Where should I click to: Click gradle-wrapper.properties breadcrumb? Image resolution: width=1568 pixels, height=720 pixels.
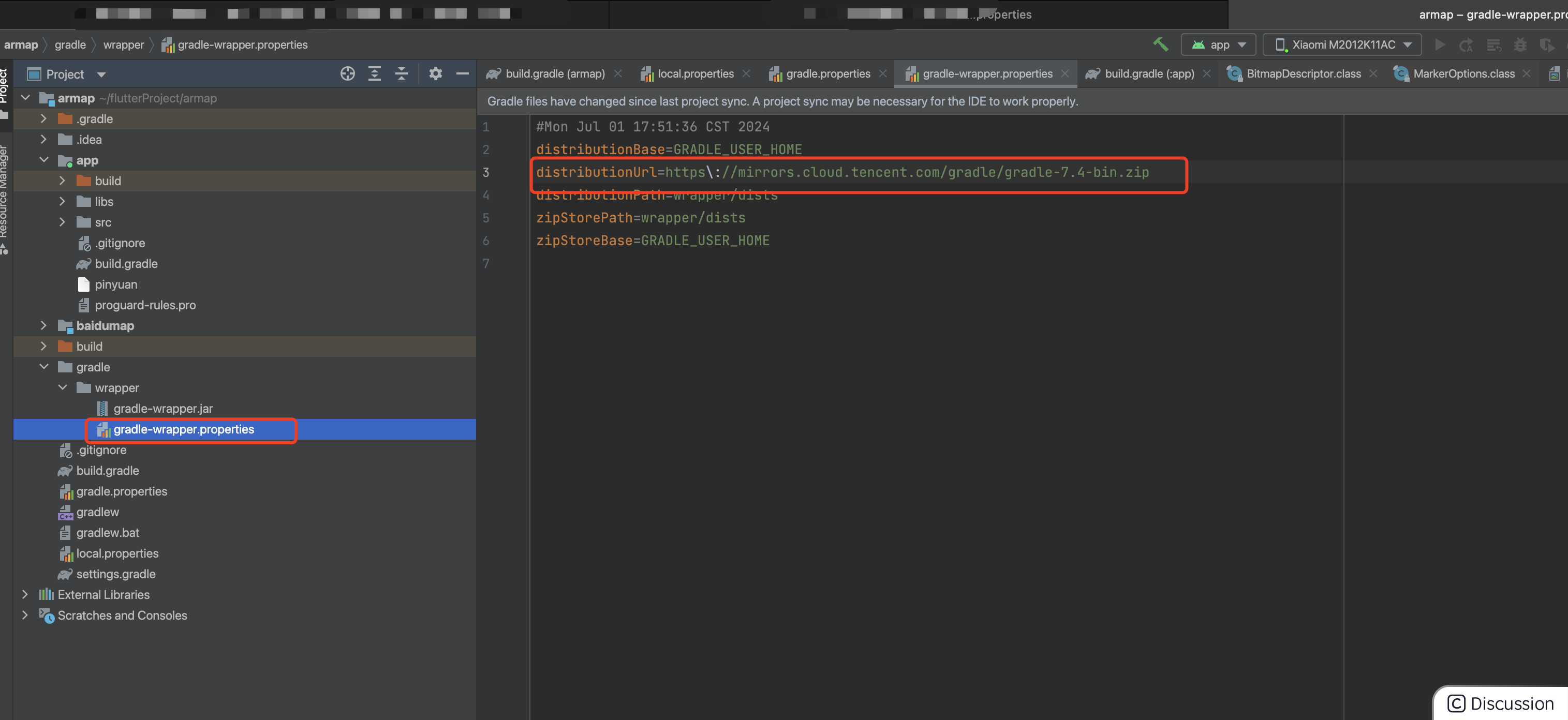[x=235, y=44]
